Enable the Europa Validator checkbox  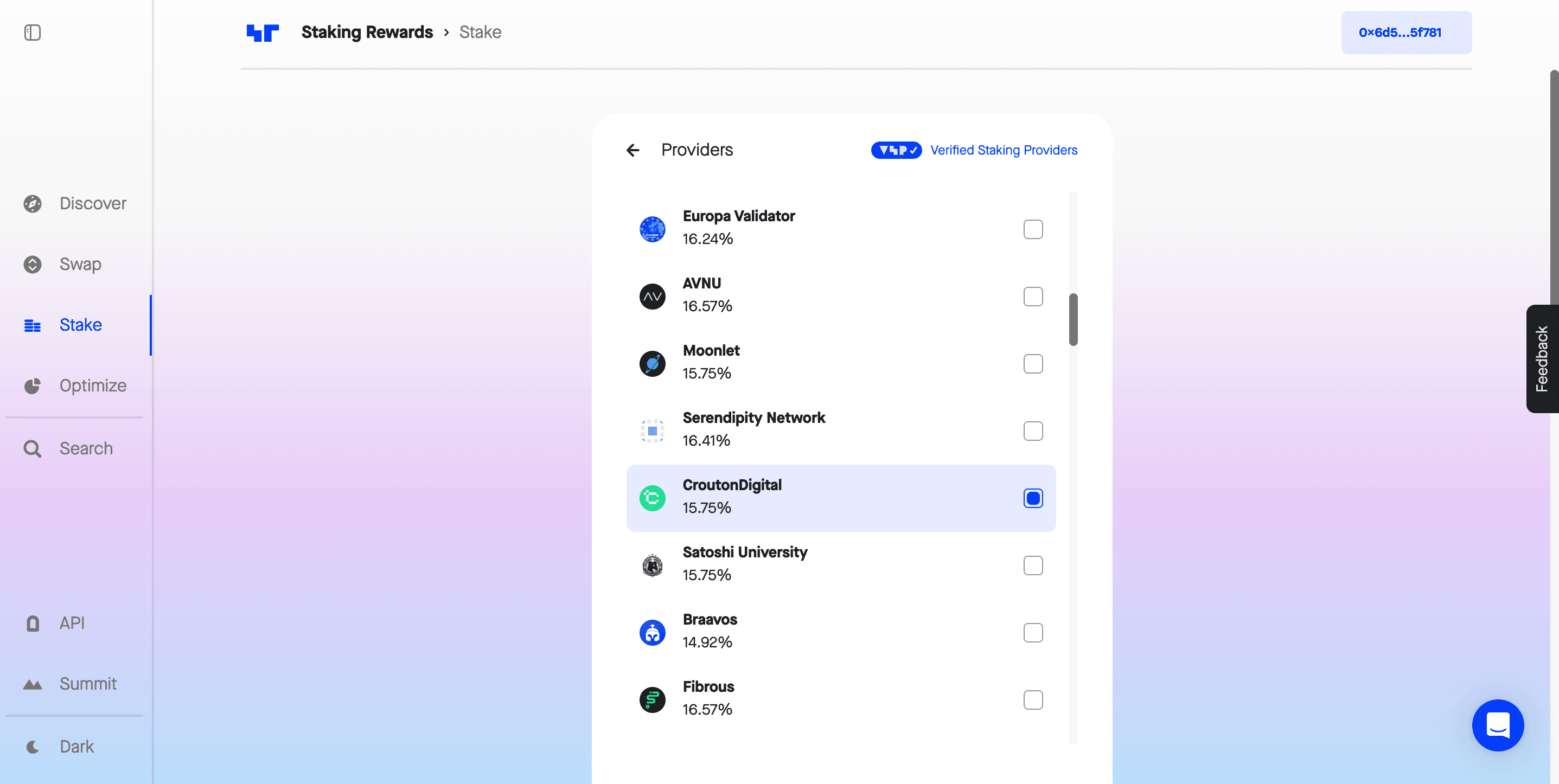(x=1033, y=229)
